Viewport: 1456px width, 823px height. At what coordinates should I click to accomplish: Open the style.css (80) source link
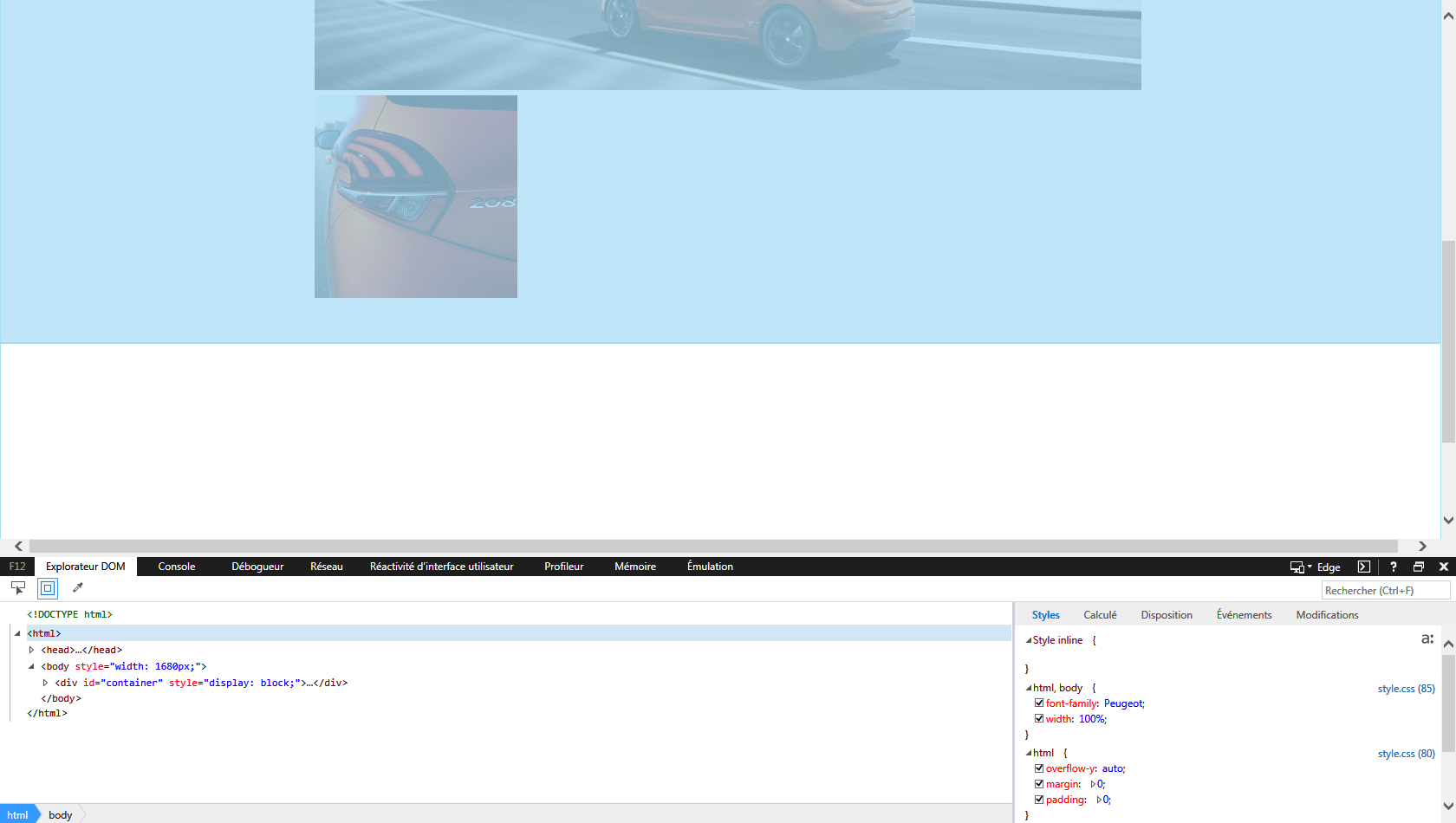point(1406,754)
